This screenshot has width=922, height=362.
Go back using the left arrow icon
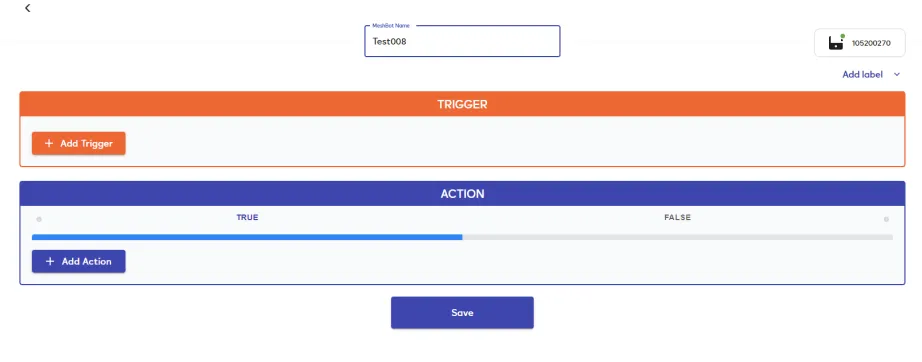click(x=28, y=8)
